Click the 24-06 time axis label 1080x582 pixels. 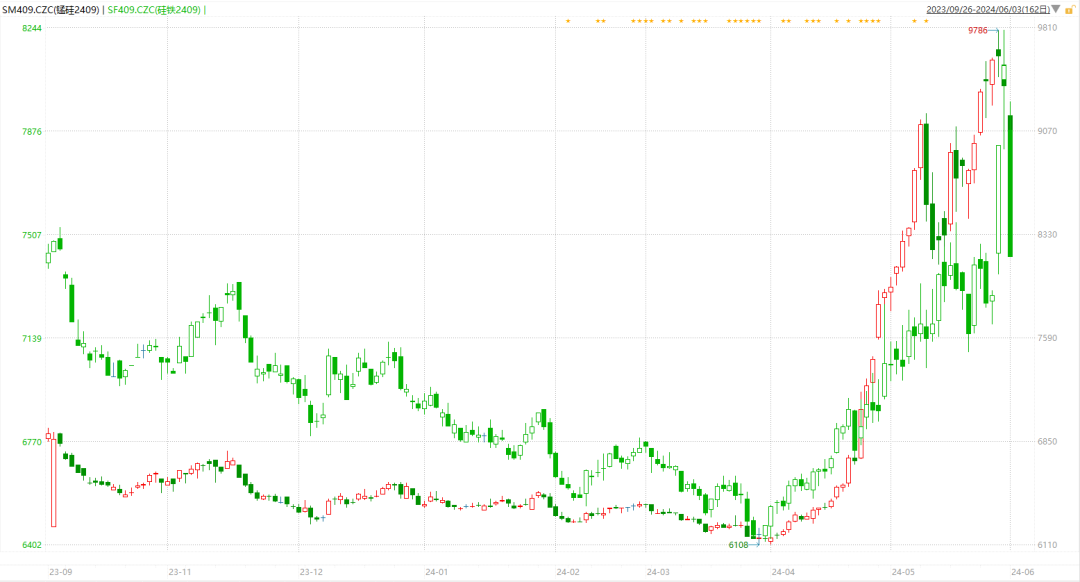[1022, 572]
